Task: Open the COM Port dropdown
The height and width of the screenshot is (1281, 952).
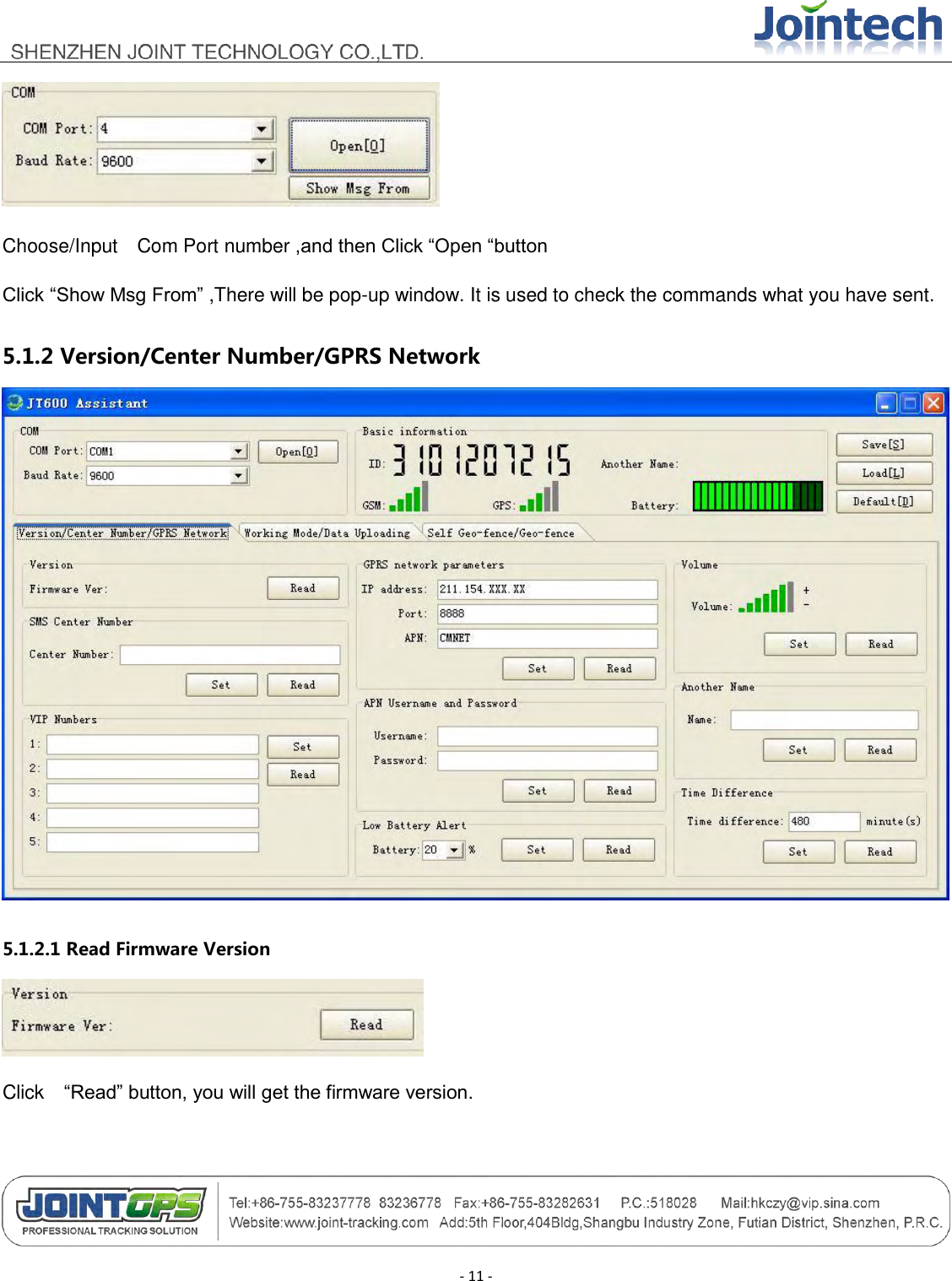Action: [240, 450]
